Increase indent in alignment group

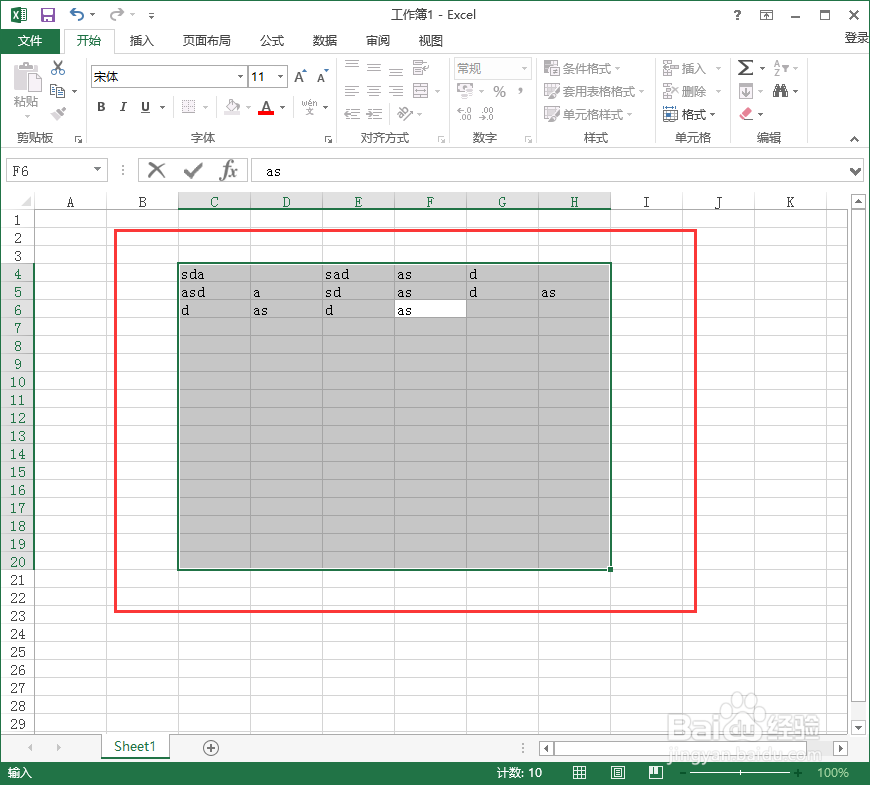[x=375, y=114]
